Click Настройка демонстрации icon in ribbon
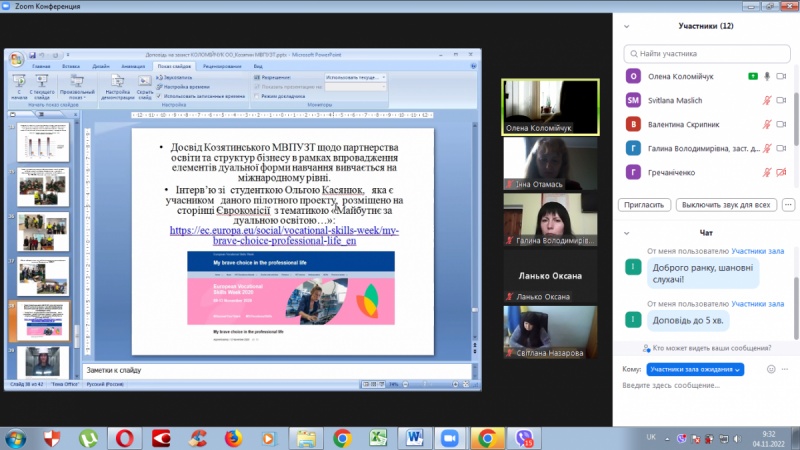The height and width of the screenshot is (450, 800). (118, 82)
